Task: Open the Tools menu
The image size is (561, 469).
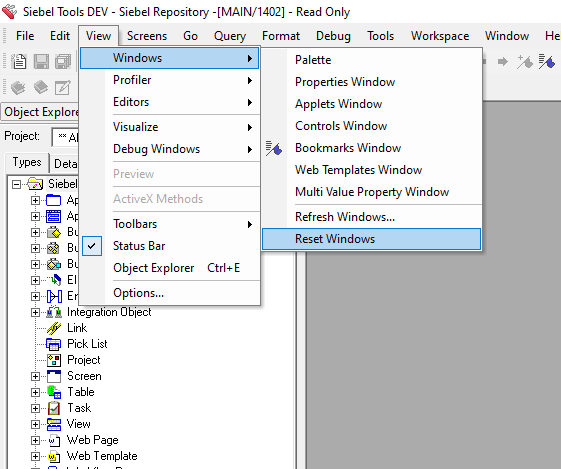Action: (x=380, y=36)
